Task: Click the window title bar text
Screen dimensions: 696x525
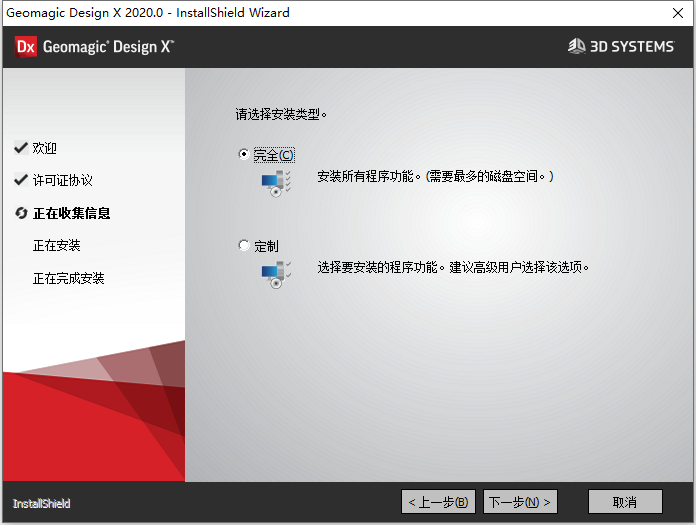Action: tap(148, 12)
